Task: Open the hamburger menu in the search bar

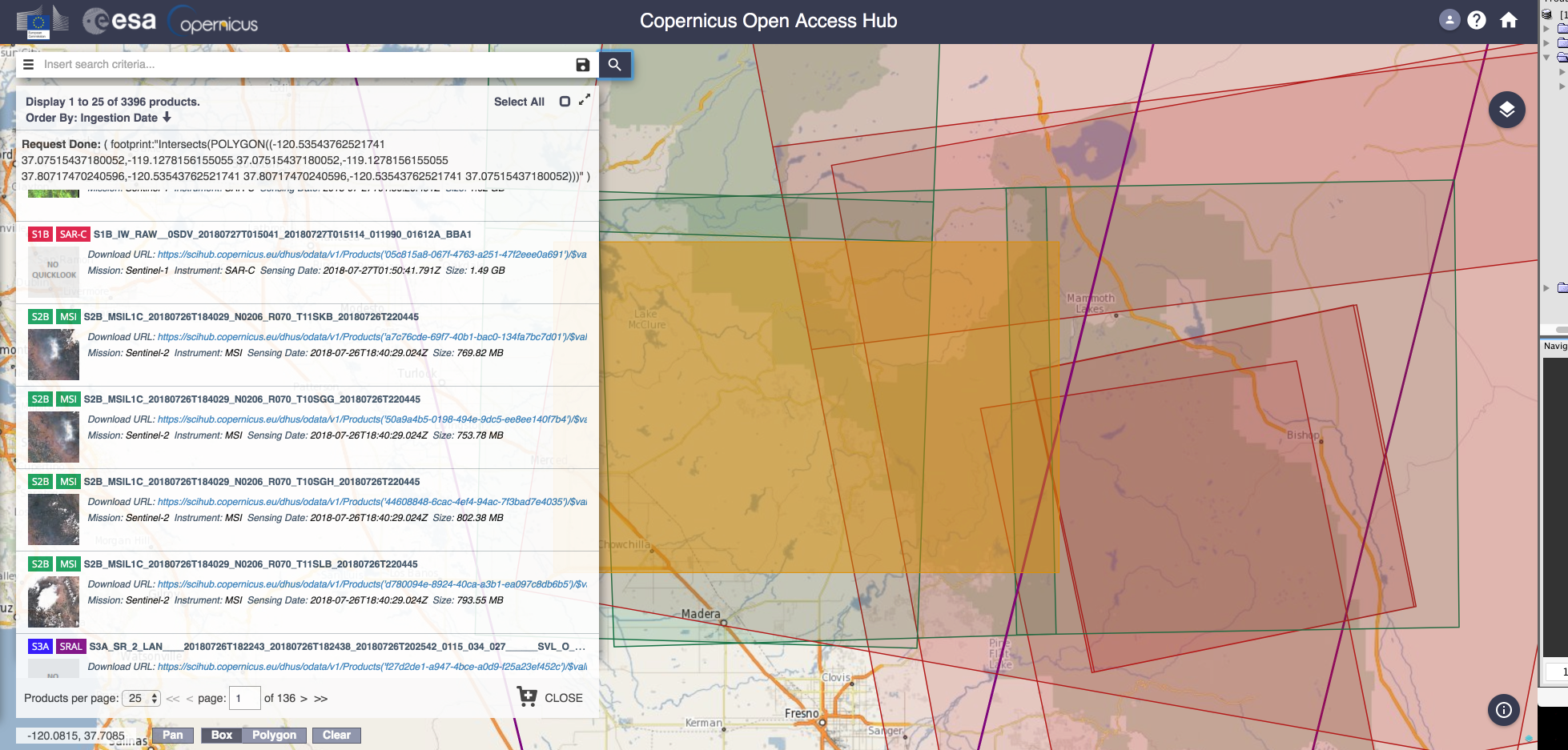Action: (29, 65)
